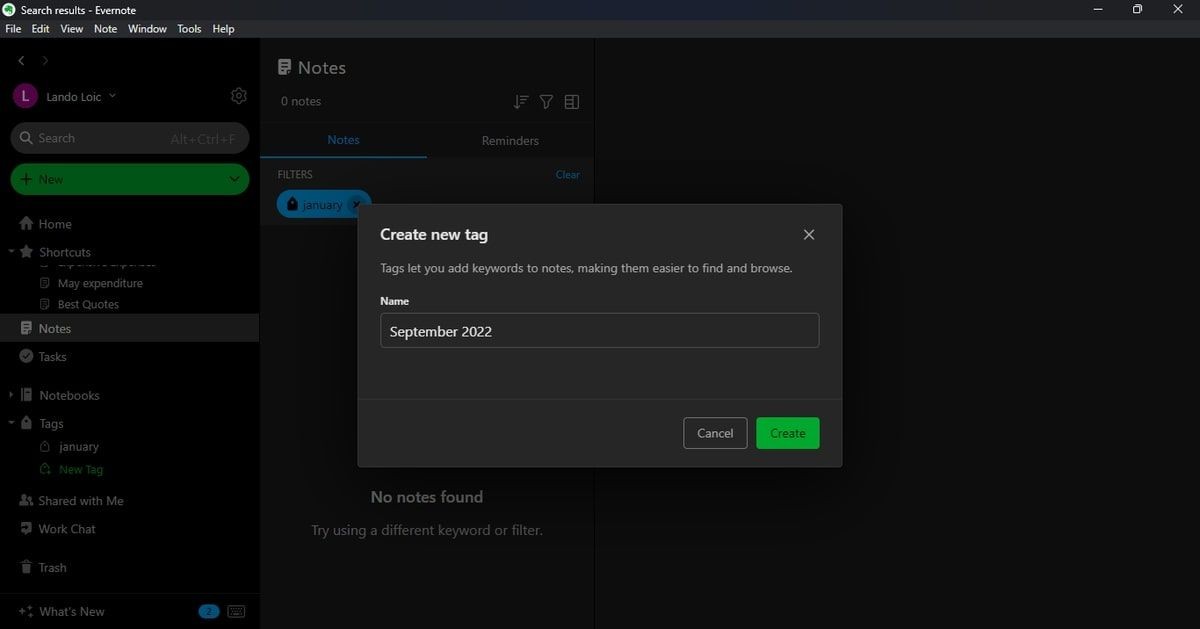Open the Lando Loic account menu
This screenshot has height=629, width=1200.
(81, 97)
